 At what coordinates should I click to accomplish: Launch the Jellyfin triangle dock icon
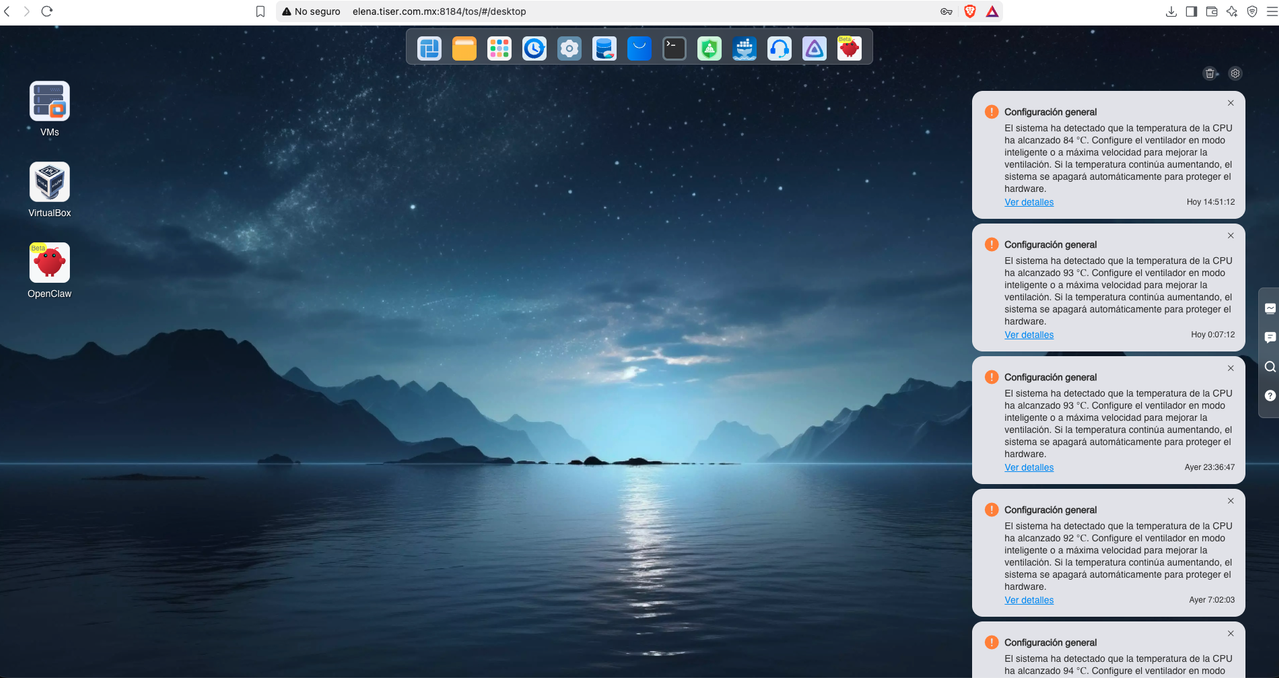coord(815,48)
